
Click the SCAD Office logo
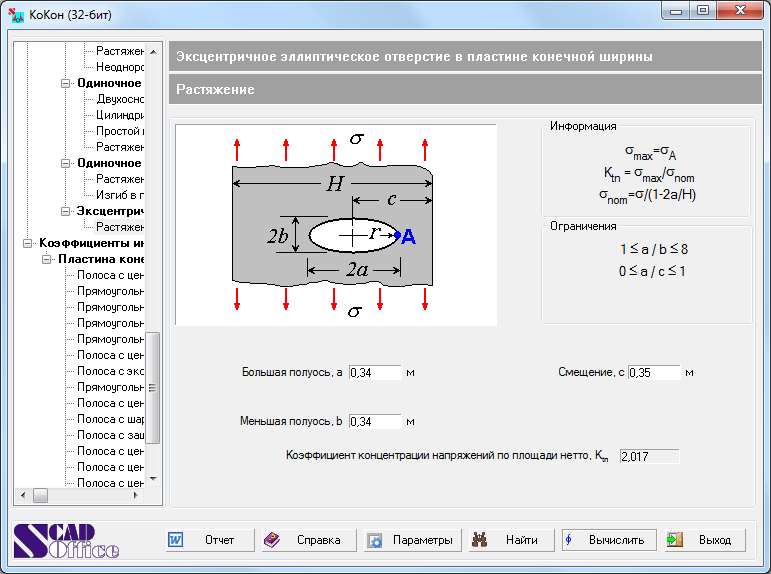pos(66,540)
